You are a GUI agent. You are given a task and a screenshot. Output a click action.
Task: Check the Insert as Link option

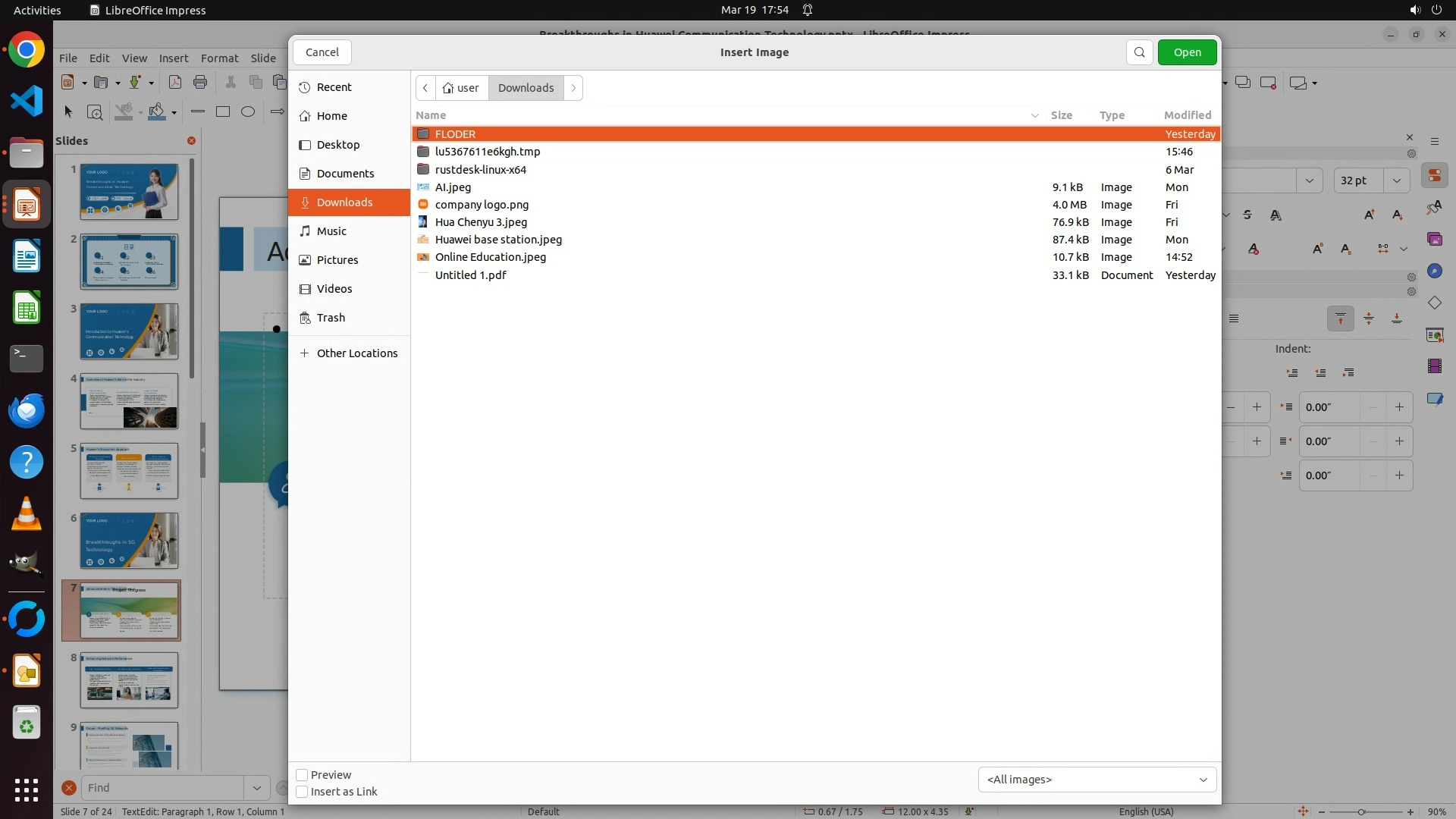(302, 792)
